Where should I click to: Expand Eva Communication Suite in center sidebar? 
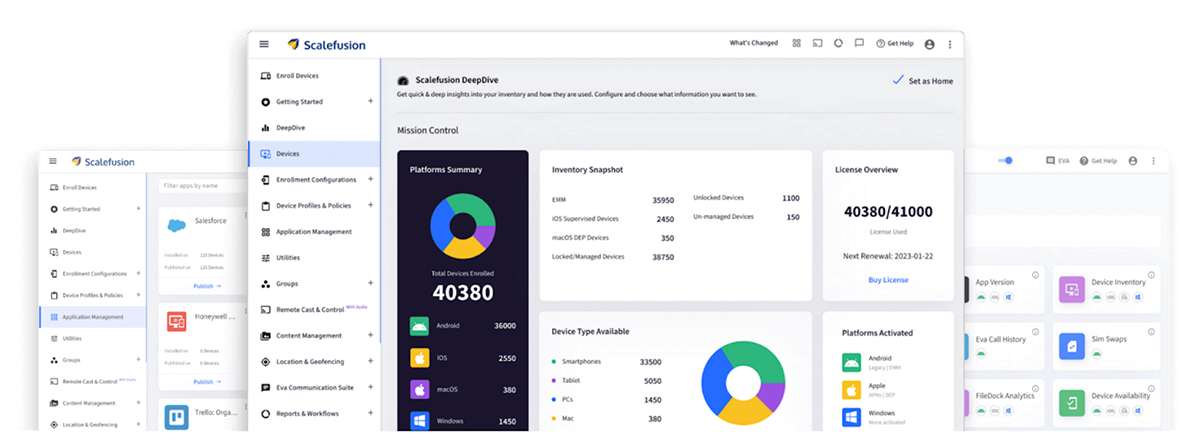pyautogui.click(x=370, y=387)
